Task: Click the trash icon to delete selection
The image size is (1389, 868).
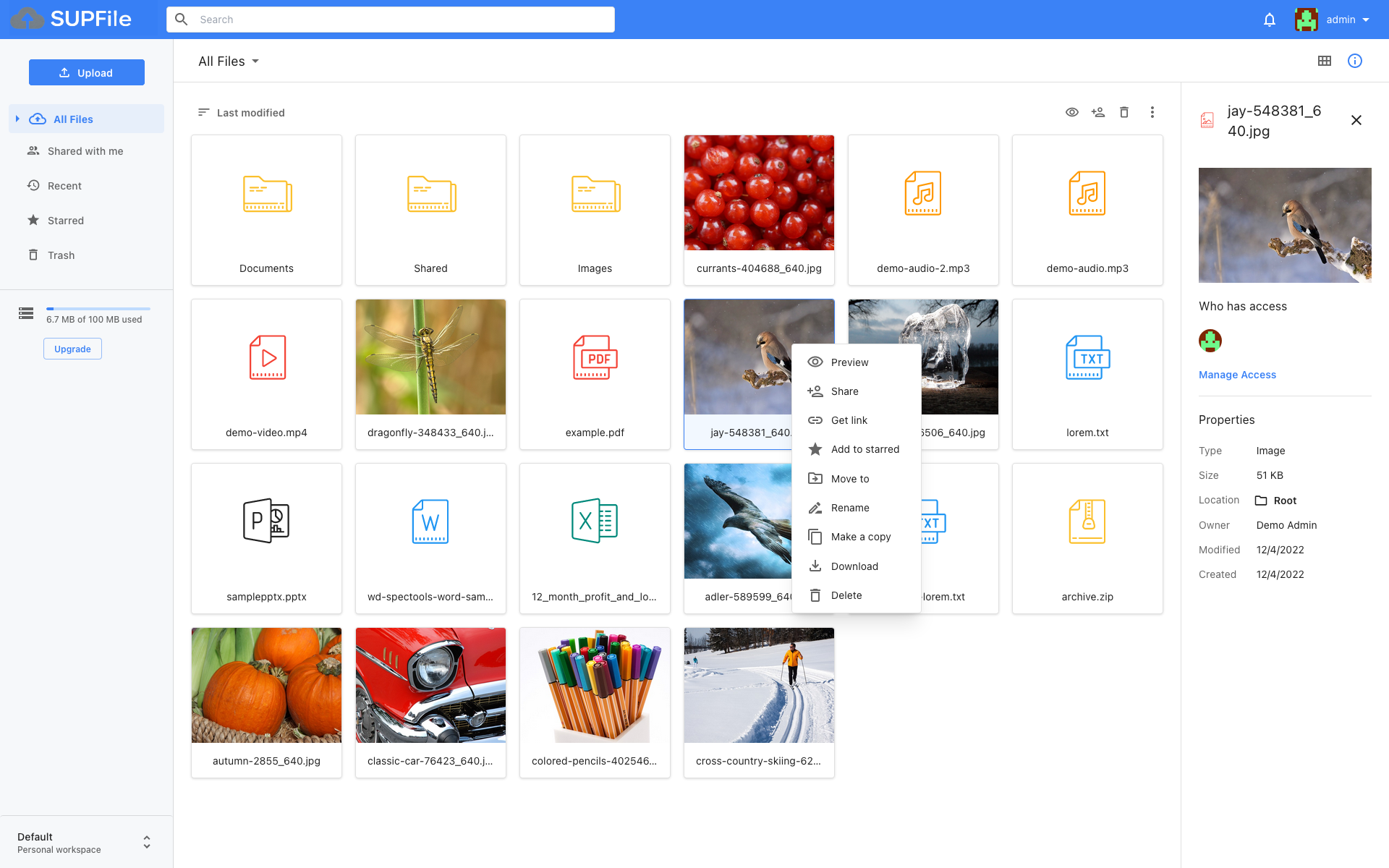Action: coord(1124,112)
